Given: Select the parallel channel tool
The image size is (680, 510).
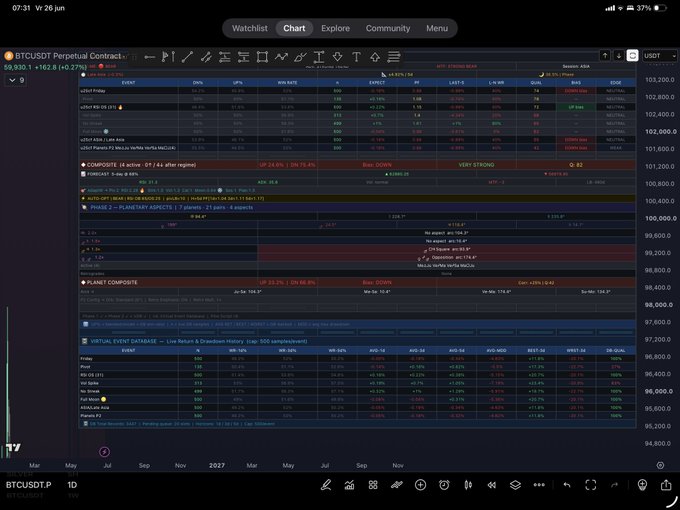Looking at the screenshot, I should click(x=206, y=57).
